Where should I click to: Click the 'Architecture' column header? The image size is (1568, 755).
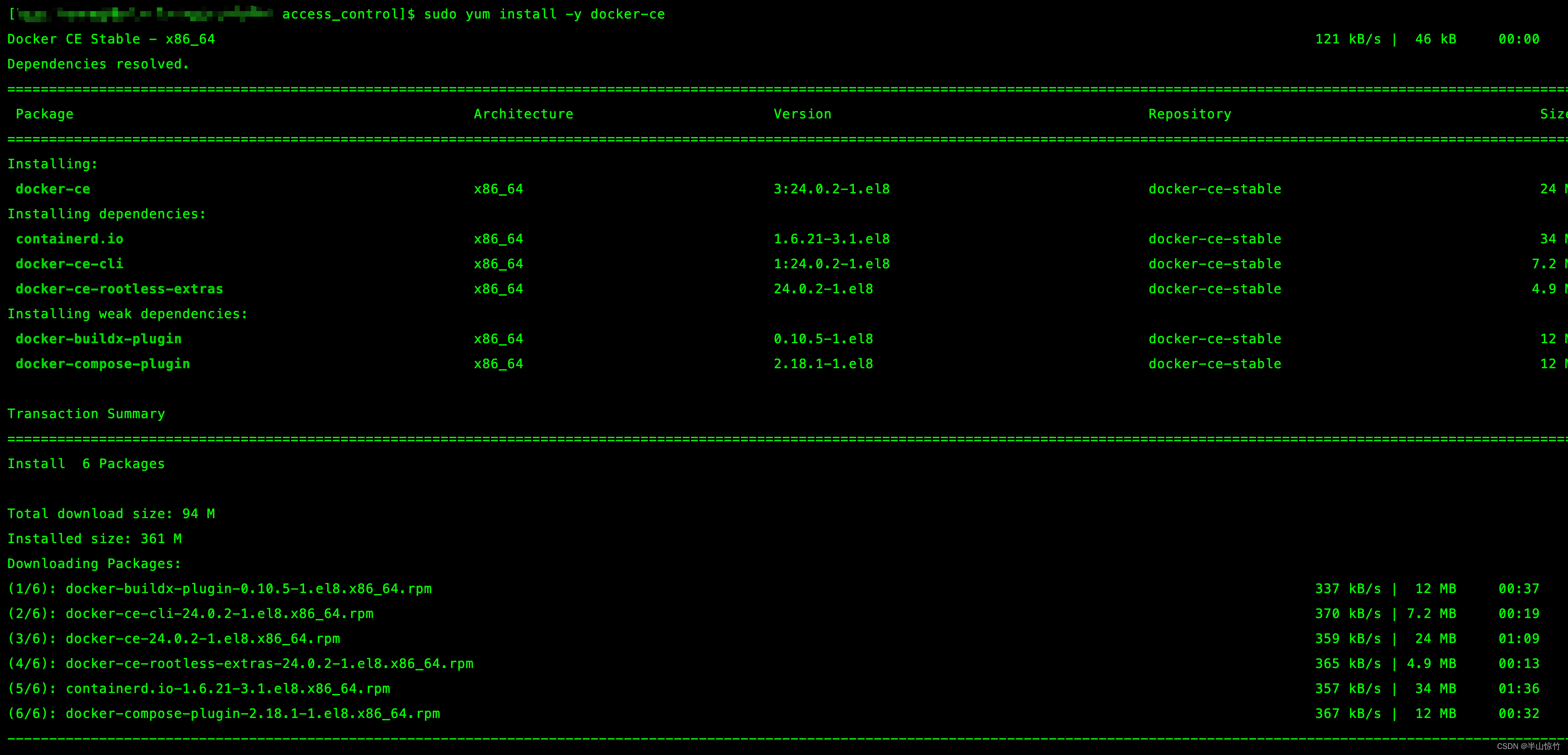[x=523, y=114]
